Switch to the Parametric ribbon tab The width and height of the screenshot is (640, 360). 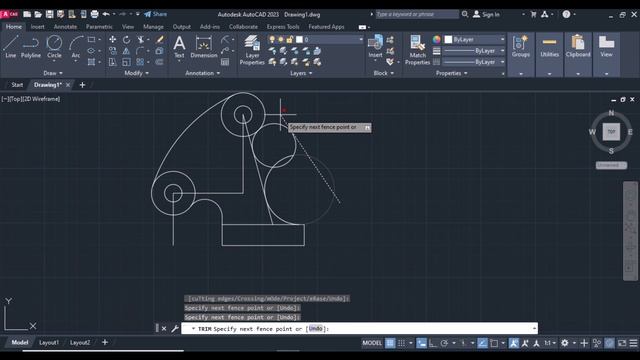click(x=99, y=27)
